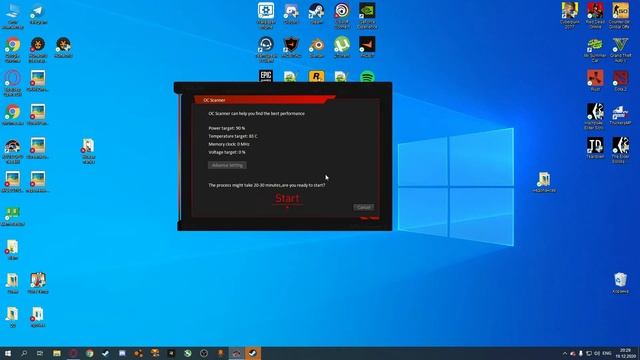Click the red Start text in OC Scanner
Screen dimensions: 640x360
pyautogui.click(x=287, y=199)
